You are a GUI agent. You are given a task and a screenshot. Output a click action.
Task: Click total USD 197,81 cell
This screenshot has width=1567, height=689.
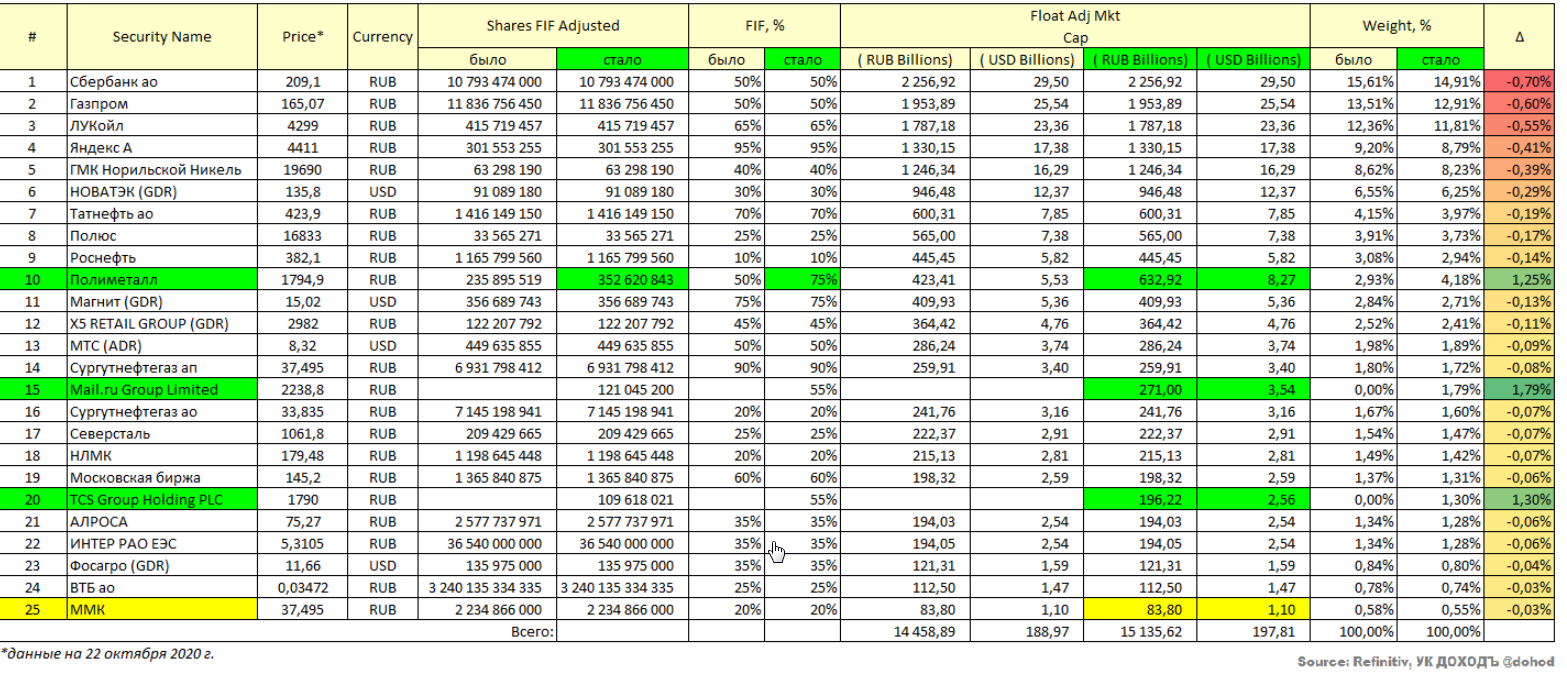[1253, 631]
